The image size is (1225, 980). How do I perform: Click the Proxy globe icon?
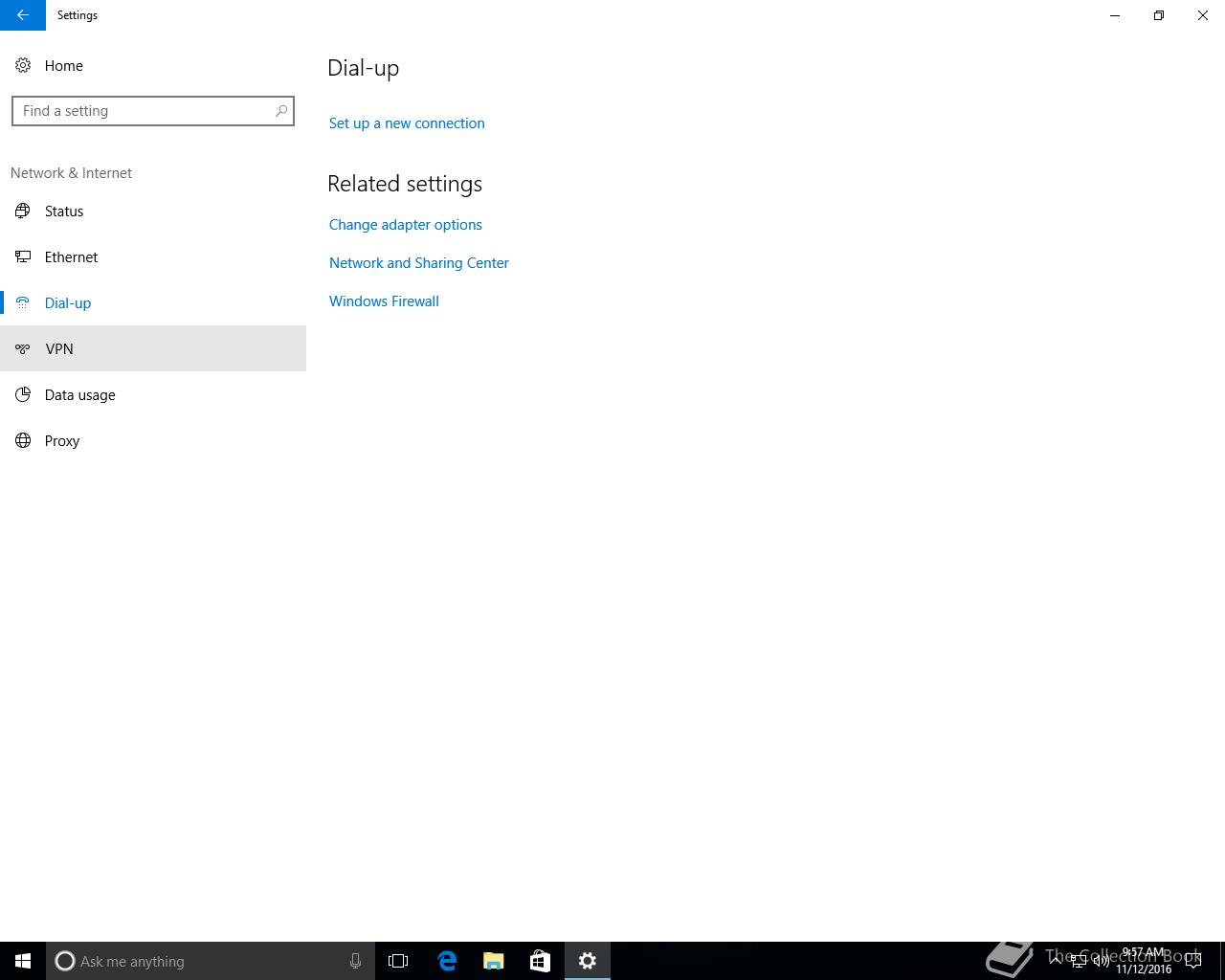click(23, 441)
